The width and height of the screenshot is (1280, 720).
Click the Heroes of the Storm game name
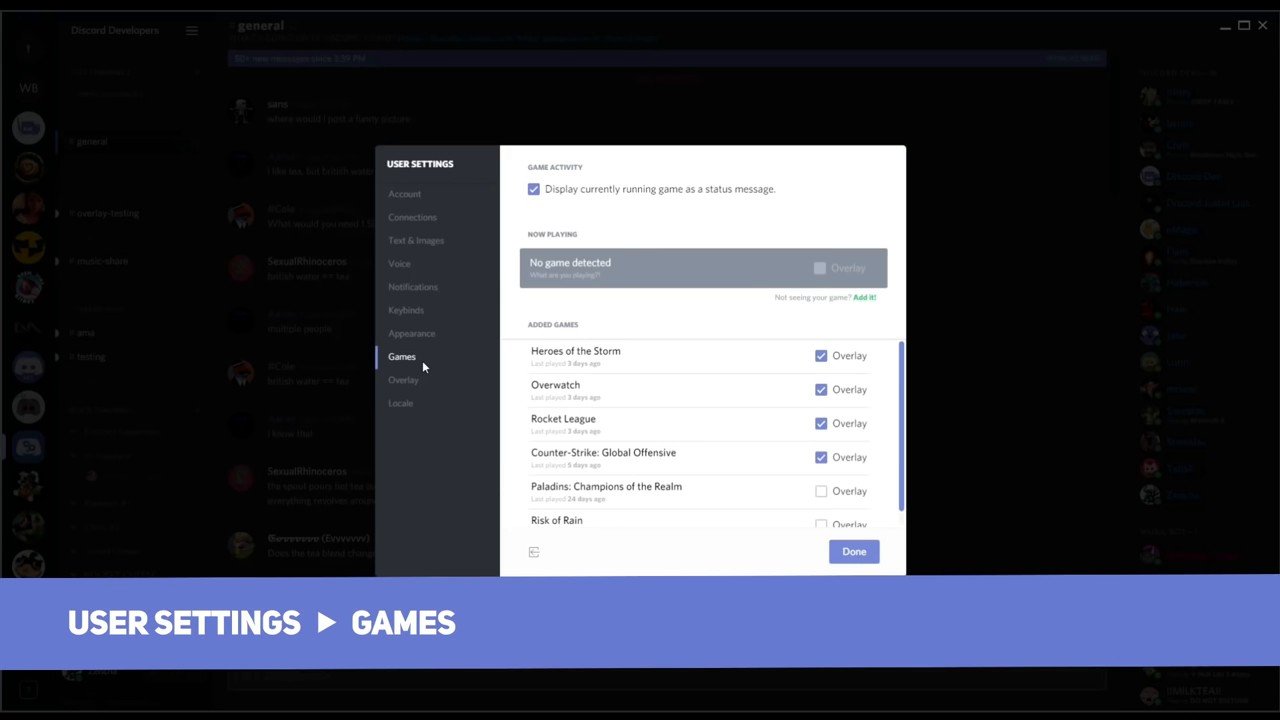pos(576,351)
